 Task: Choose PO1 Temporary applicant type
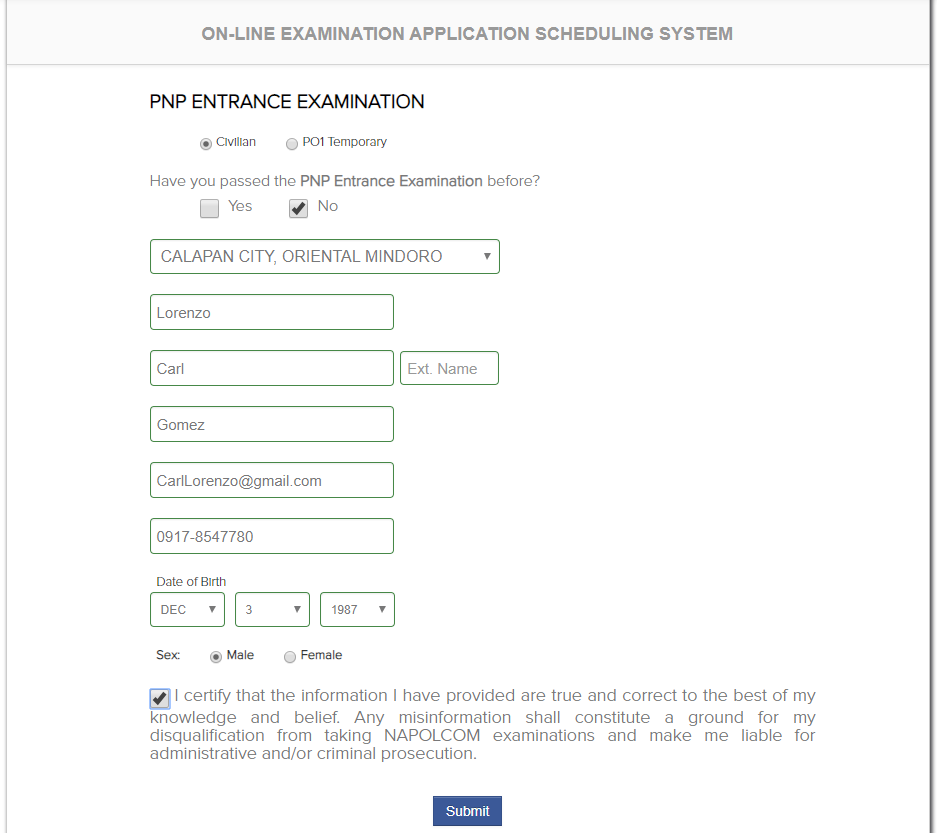pyautogui.click(x=292, y=143)
